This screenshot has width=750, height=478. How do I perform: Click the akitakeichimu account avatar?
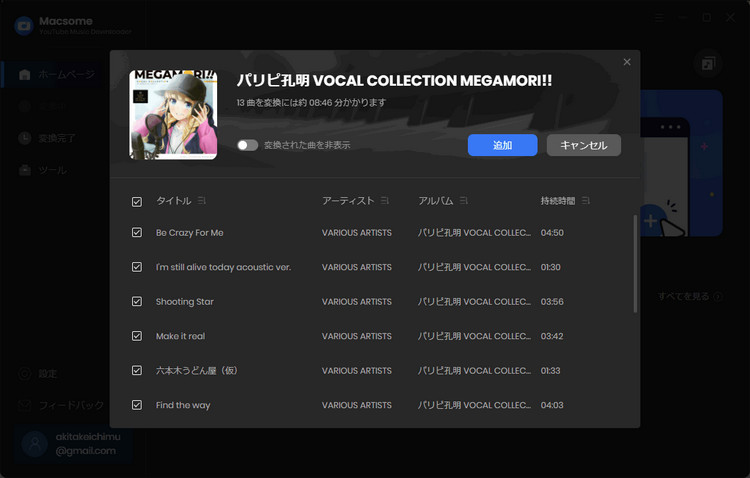pyautogui.click(x=34, y=444)
